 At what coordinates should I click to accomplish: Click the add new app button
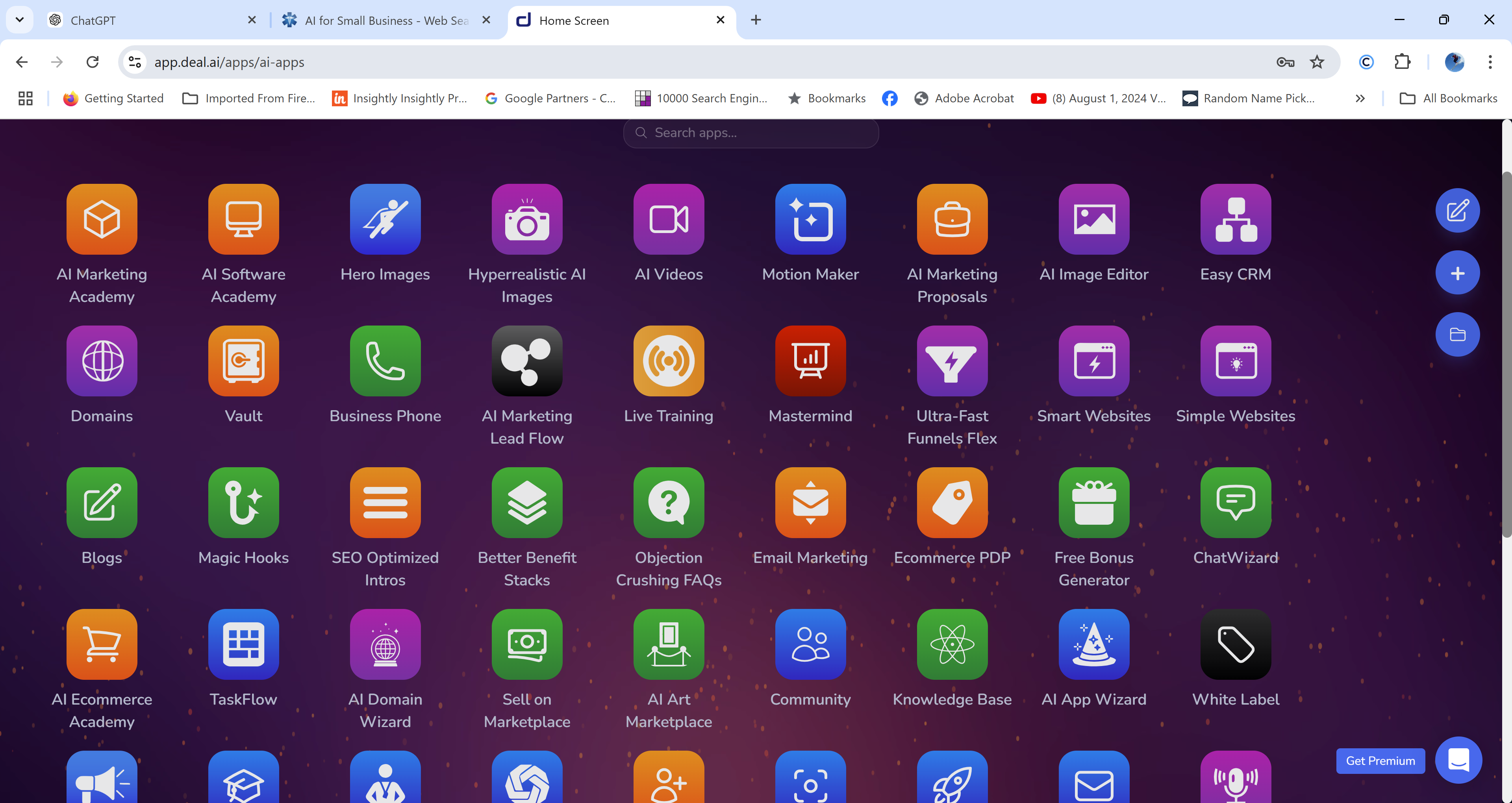1457,272
